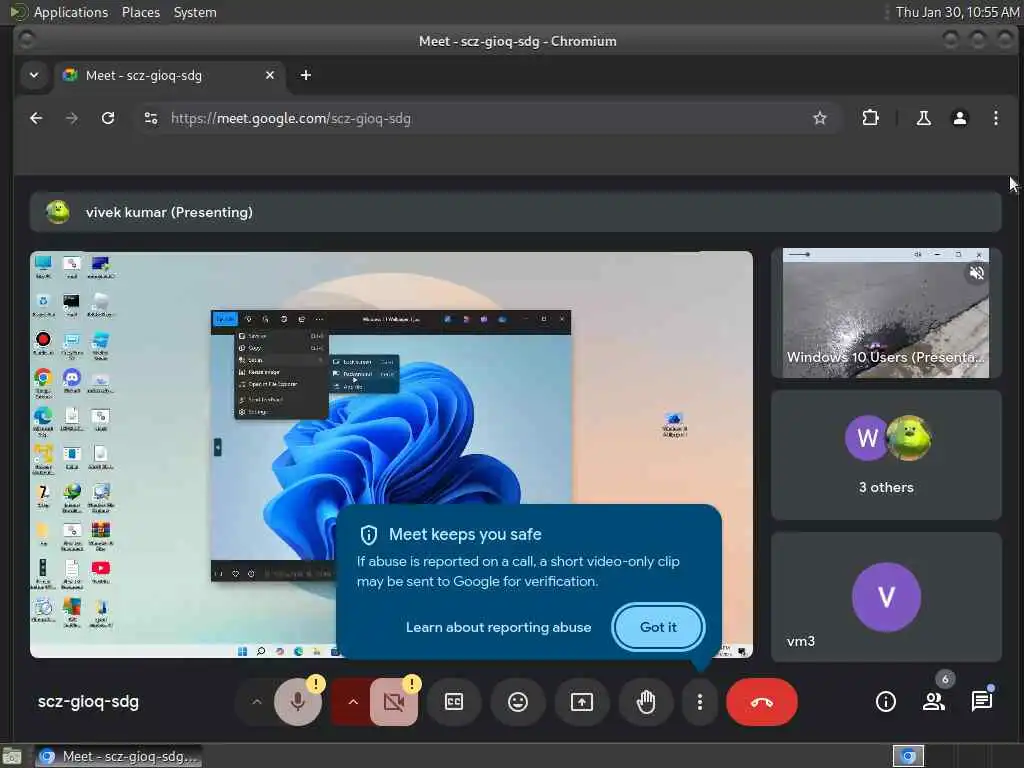
Task: Open a new tab with plus button
Action: pos(306,76)
